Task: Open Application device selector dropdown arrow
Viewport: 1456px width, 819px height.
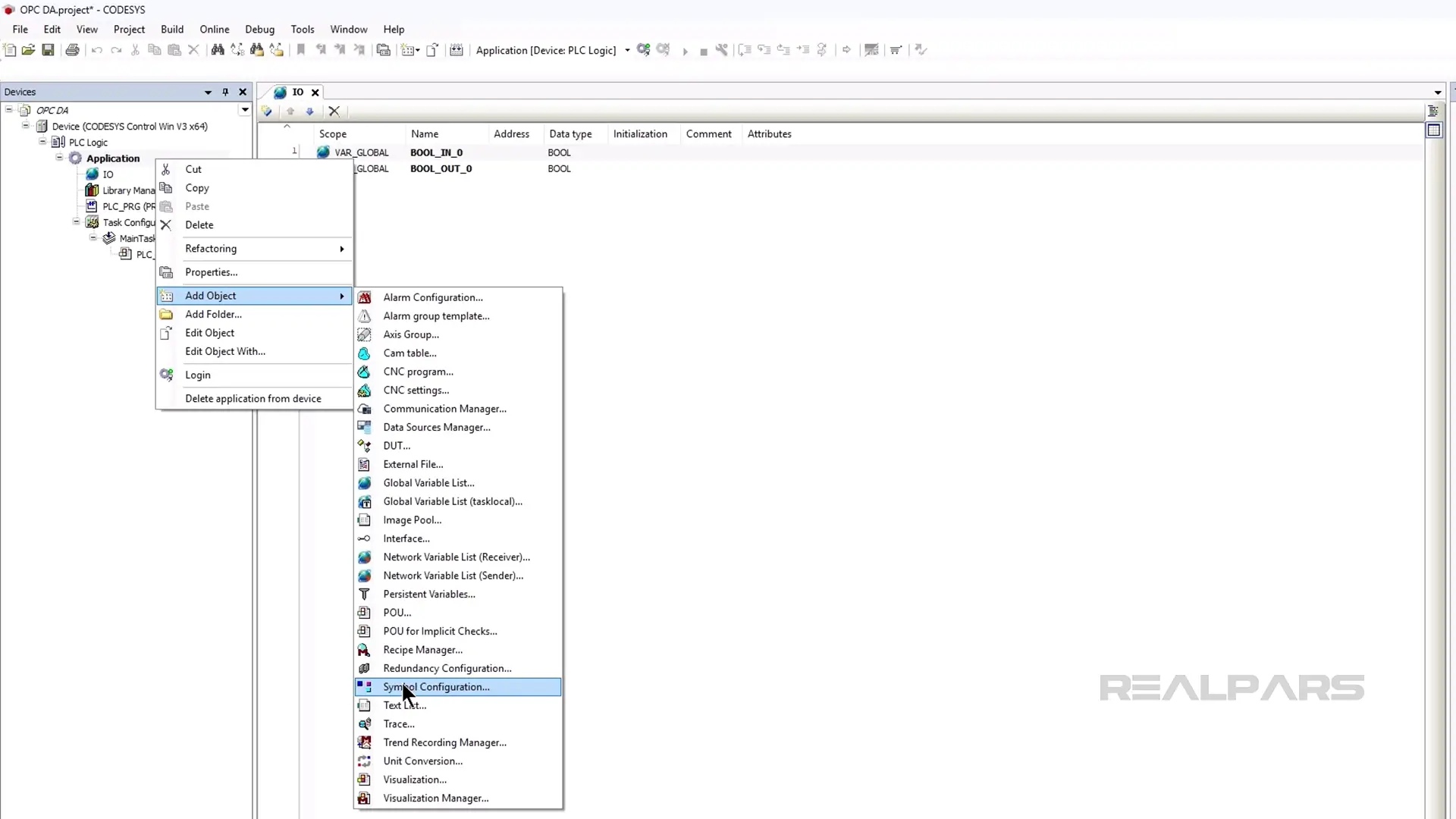Action: pos(627,51)
